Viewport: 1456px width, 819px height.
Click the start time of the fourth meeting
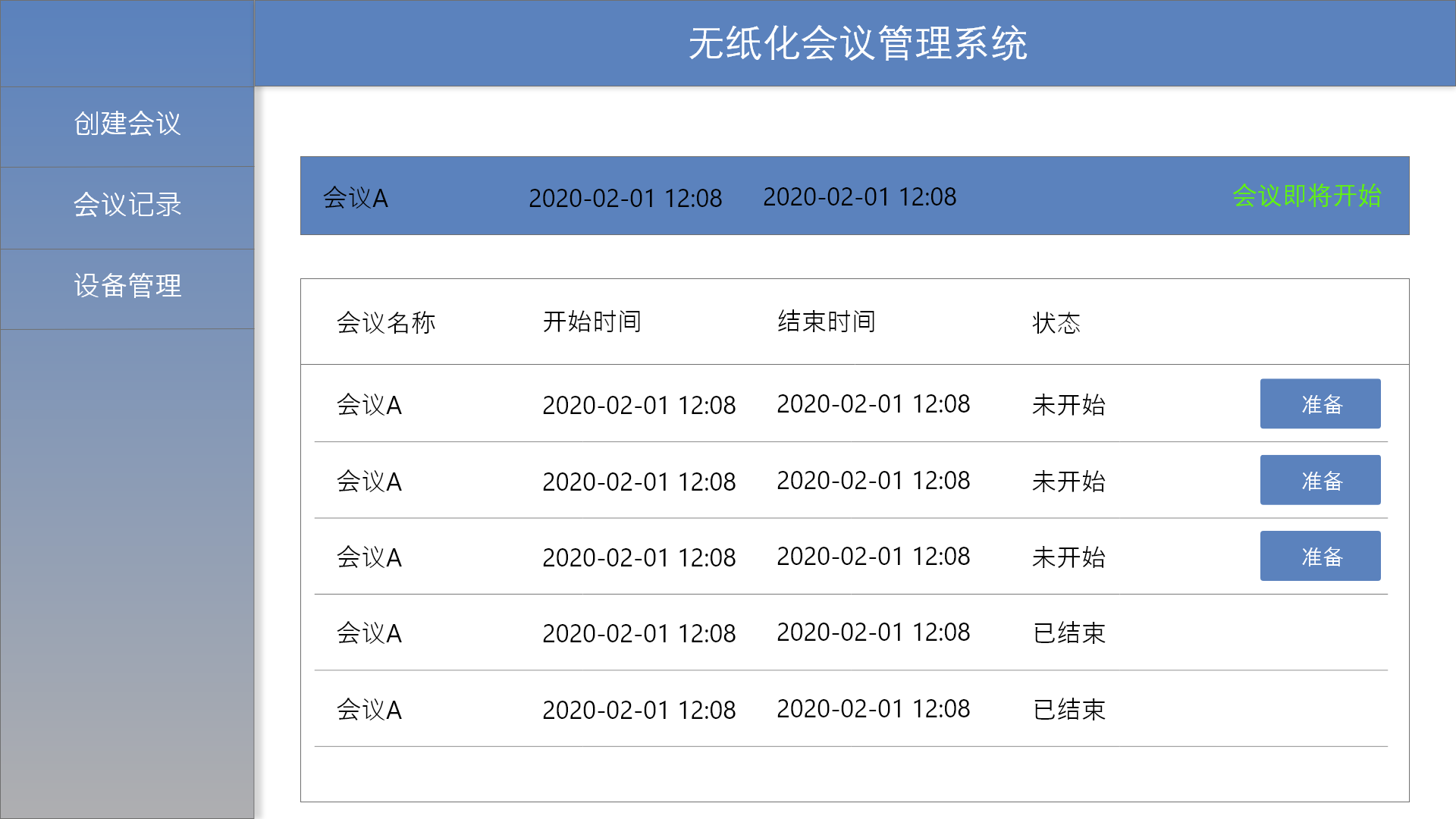[639, 632]
